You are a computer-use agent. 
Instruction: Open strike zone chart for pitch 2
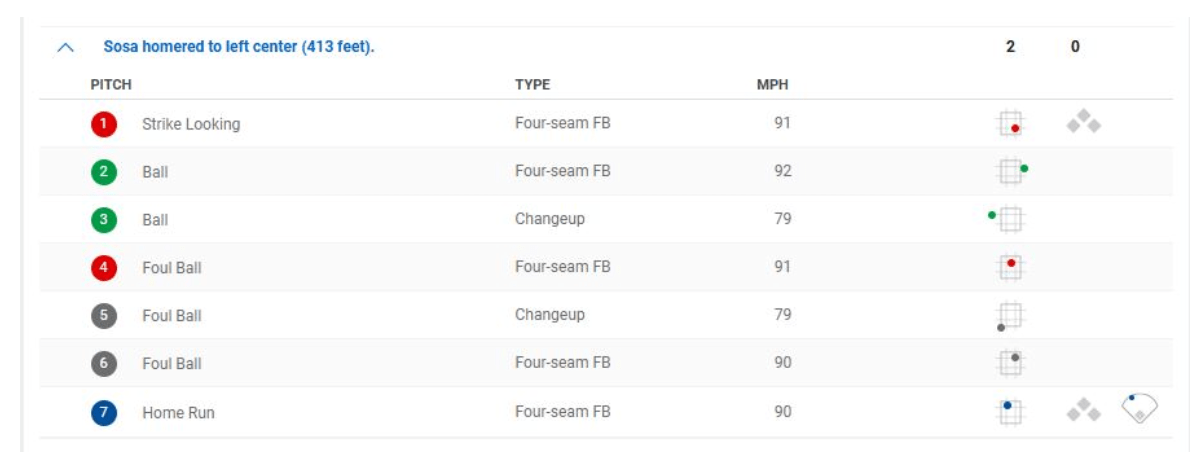coord(1011,172)
